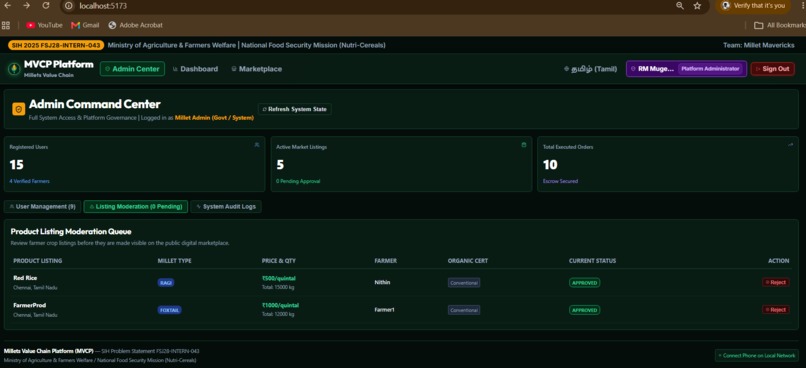Click the browser forward arrow

click(x=26, y=6)
